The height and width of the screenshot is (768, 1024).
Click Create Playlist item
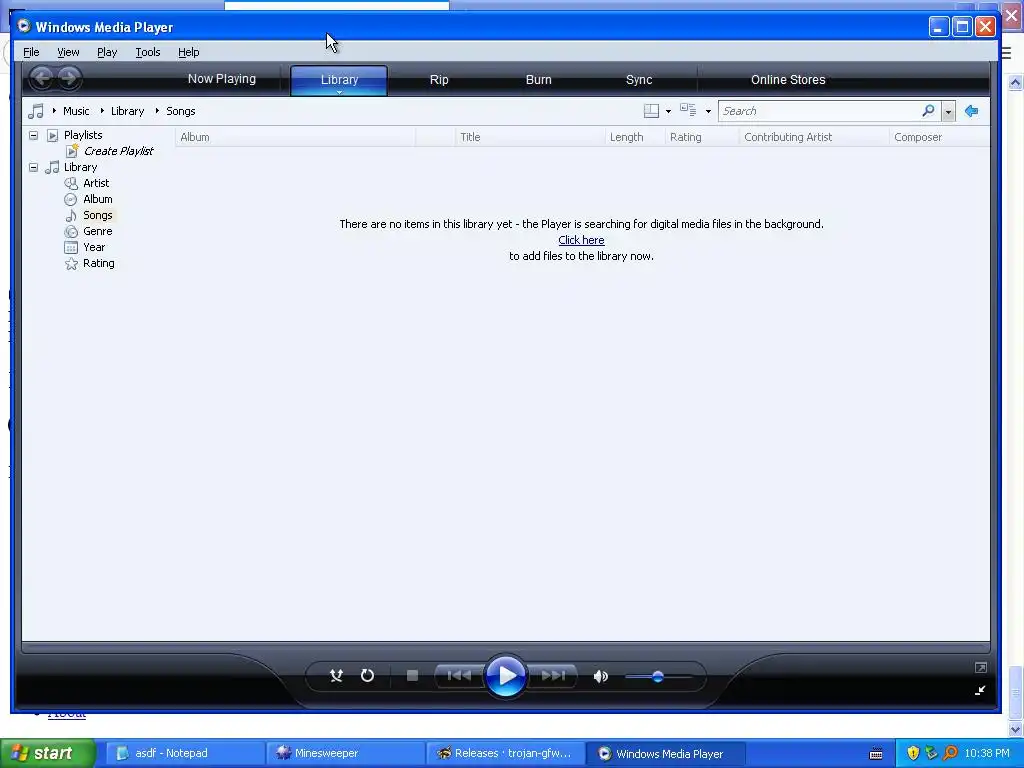pos(118,151)
